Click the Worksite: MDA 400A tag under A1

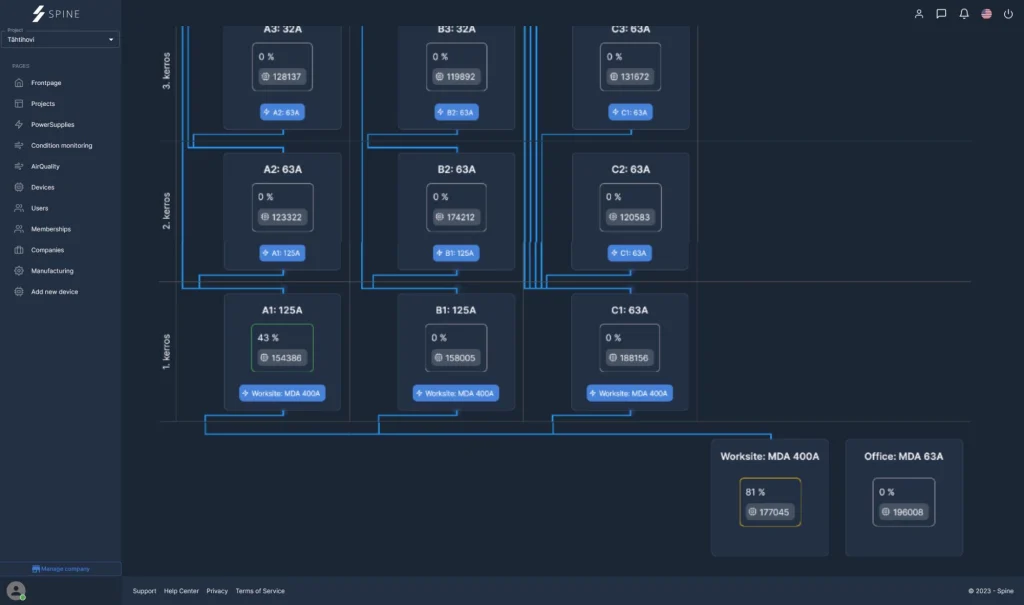(282, 393)
